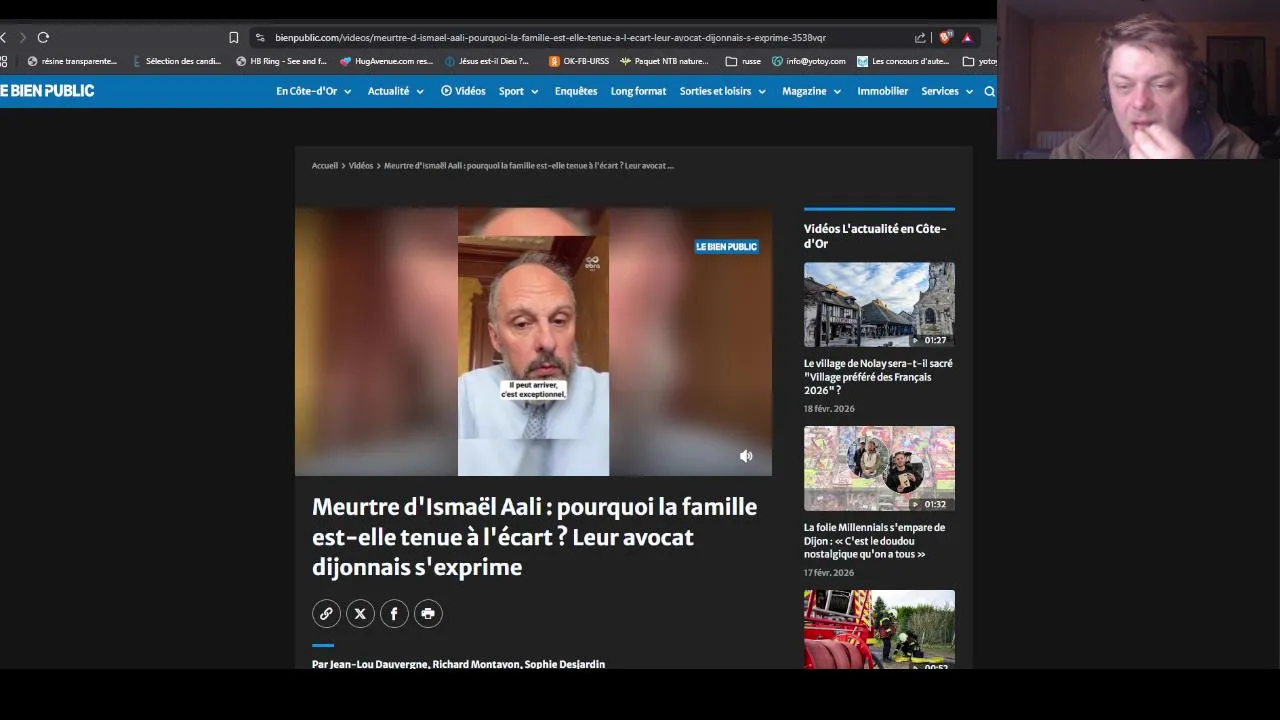Print the article with the printer icon
This screenshot has height=720, width=1280.
click(x=428, y=613)
